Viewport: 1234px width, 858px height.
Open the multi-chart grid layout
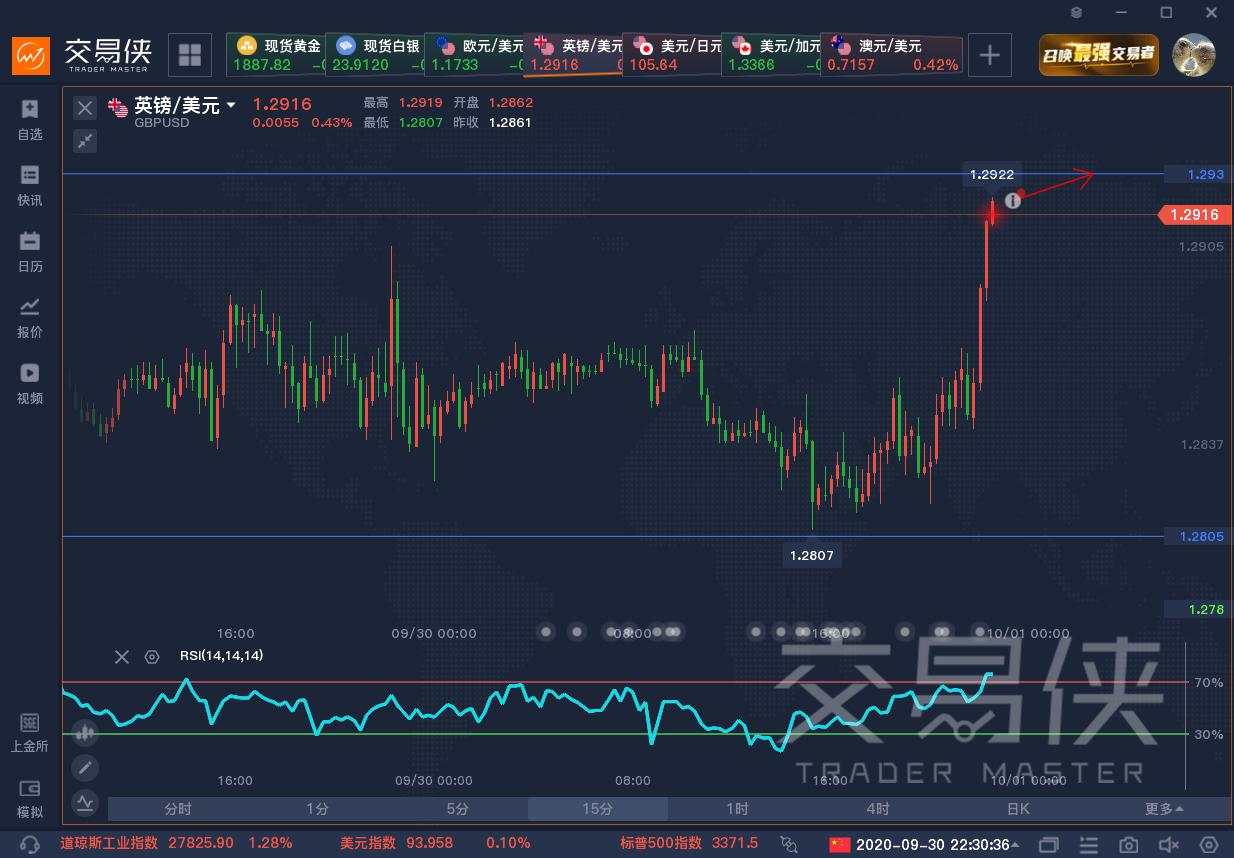[189, 55]
